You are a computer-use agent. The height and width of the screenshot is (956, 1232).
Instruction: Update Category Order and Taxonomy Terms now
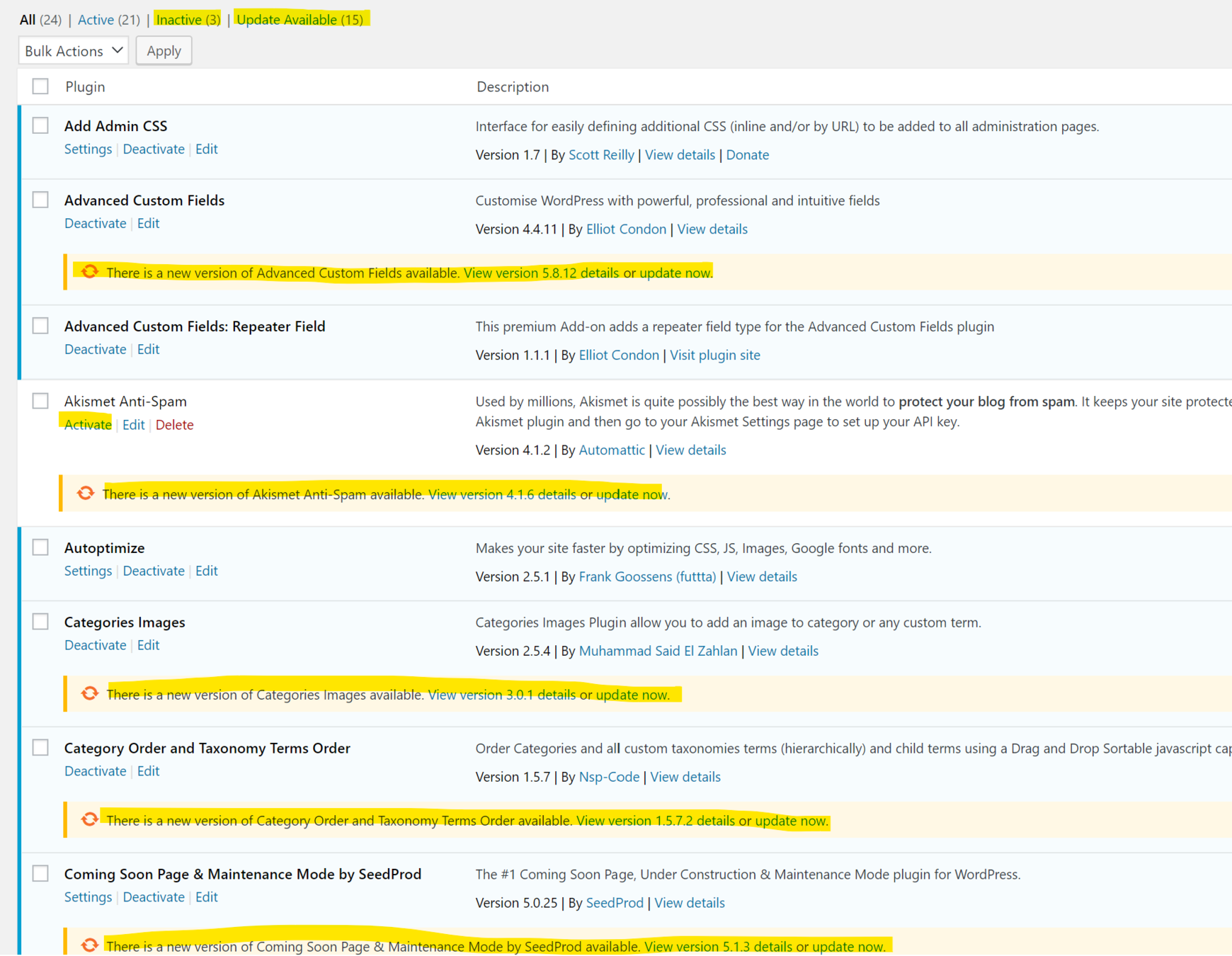790,821
